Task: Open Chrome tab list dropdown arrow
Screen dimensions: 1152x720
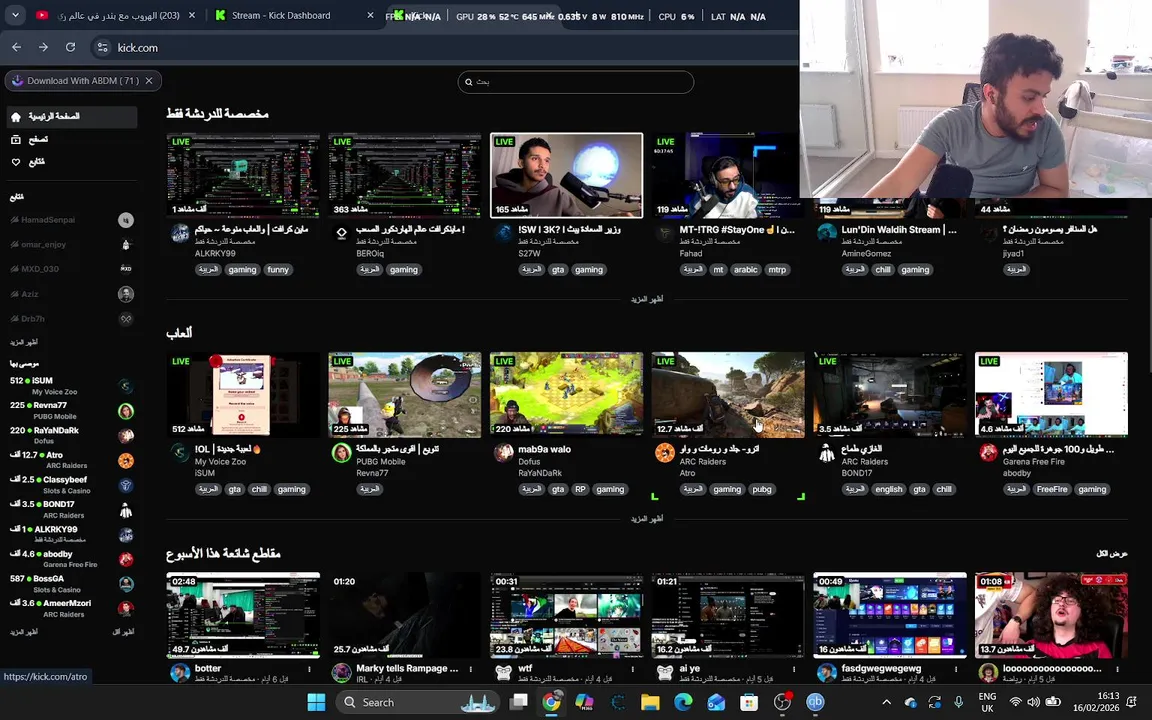Action: pos(15,15)
